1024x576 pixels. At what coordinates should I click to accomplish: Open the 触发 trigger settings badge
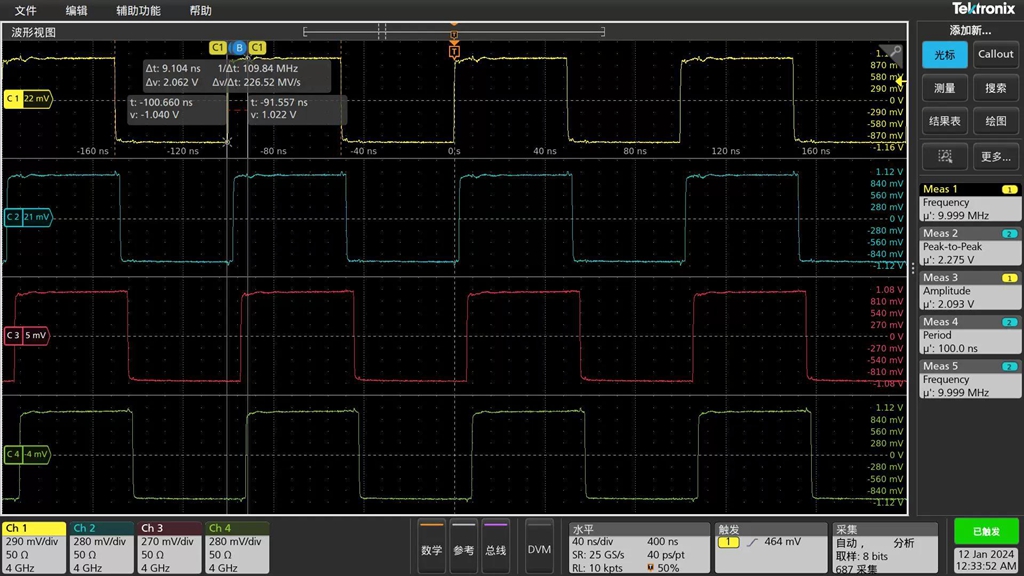coord(769,547)
